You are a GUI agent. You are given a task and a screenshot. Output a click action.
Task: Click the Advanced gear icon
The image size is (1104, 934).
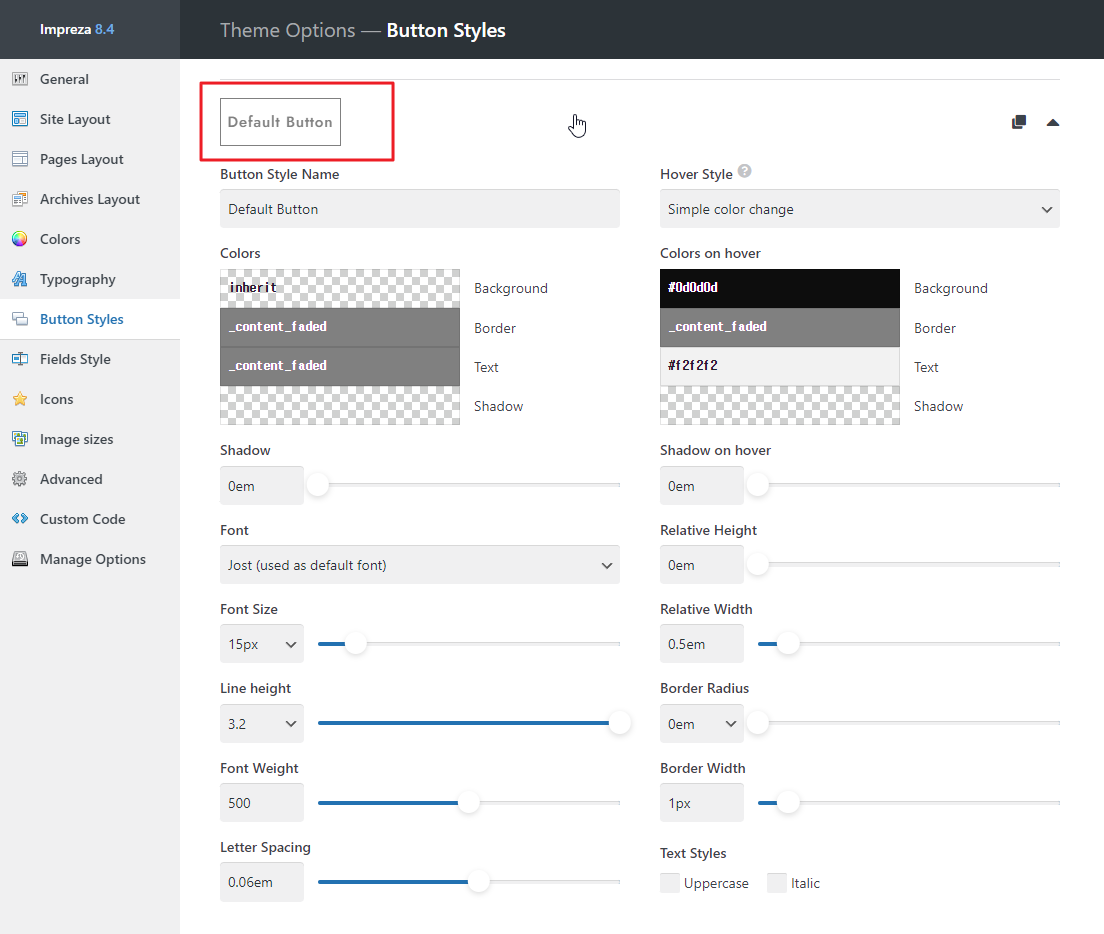(x=20, y=479)
